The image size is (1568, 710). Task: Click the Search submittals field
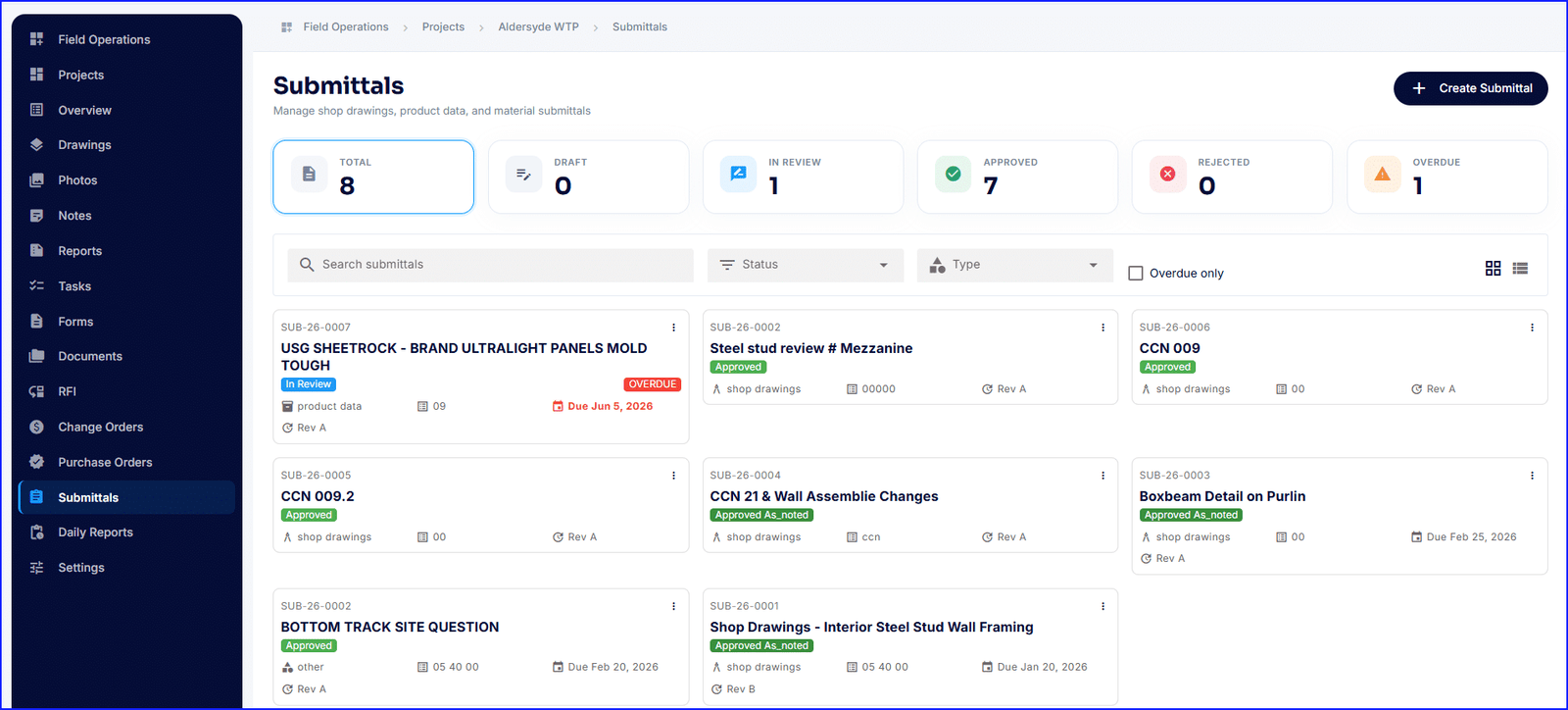point(490,265)
